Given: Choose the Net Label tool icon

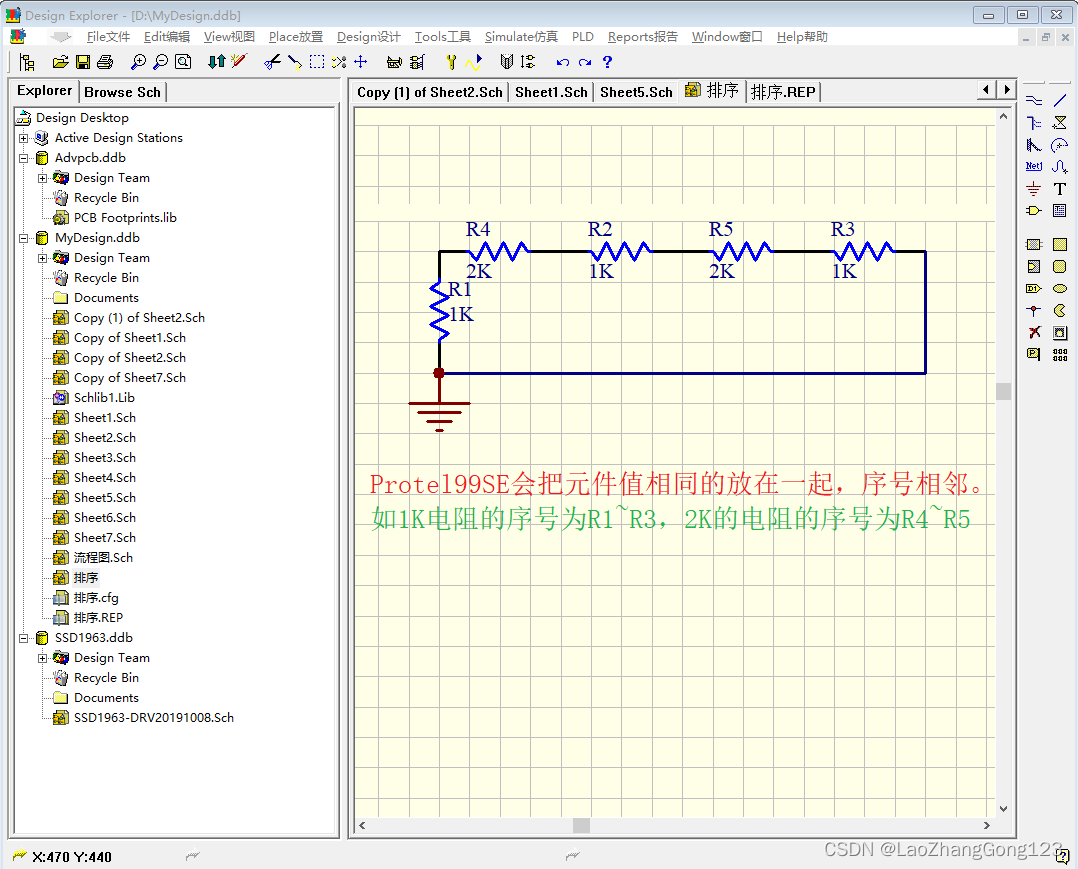Looking at the screenshot, I should (x=1033, y=166).
